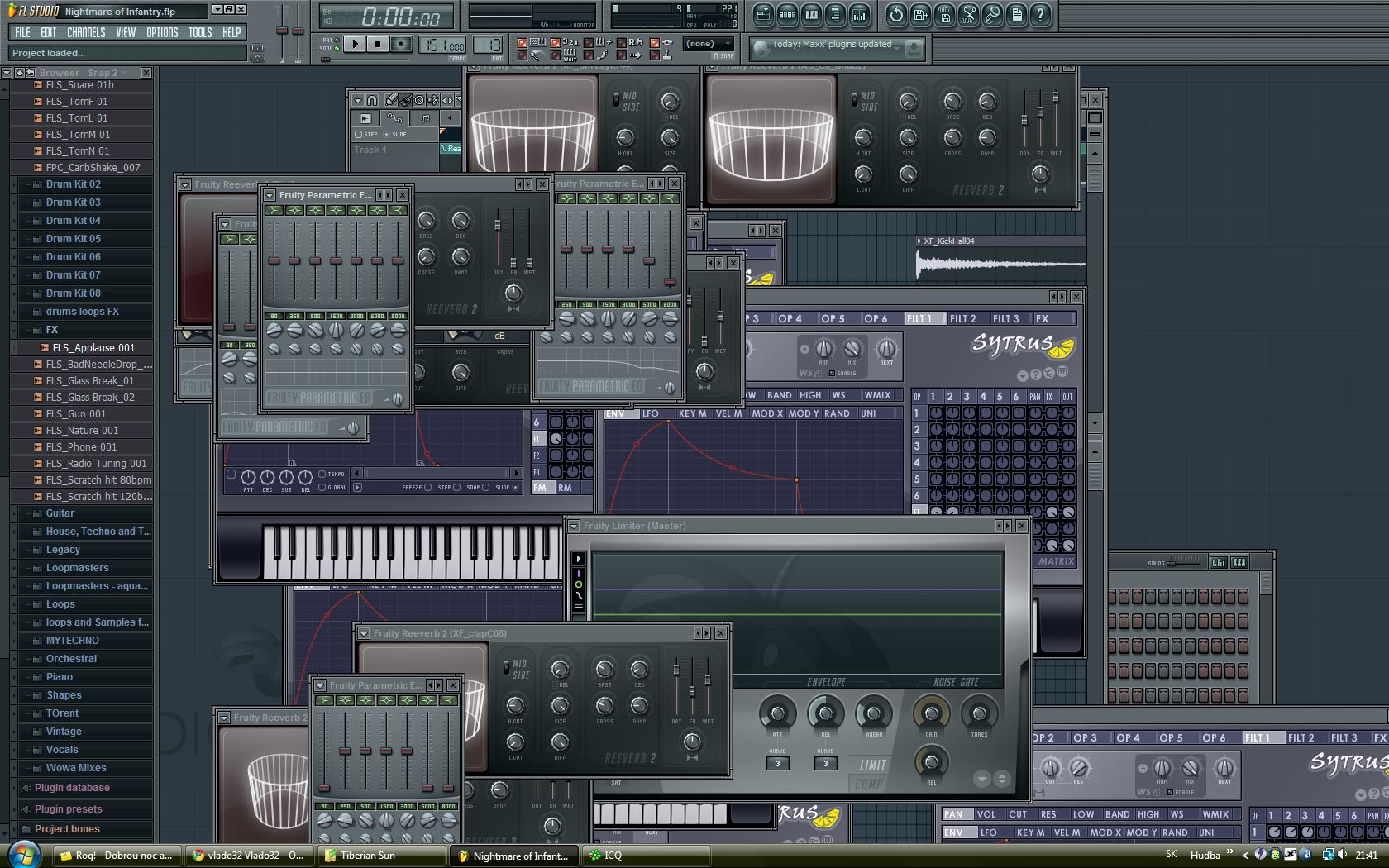This screenshot has height=868, width=1389.
Task: Select LFO section in upper Sytrus
Action: [x=651, y=413]
